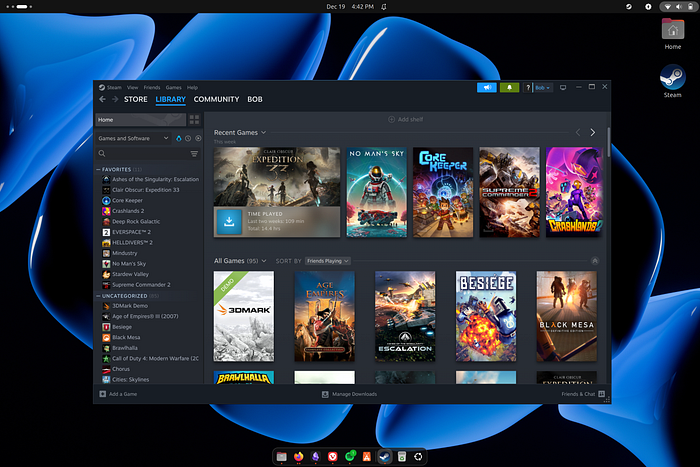Open the App Center in dock
Viewport: 700px width, 467px height.
pos(367,456)
